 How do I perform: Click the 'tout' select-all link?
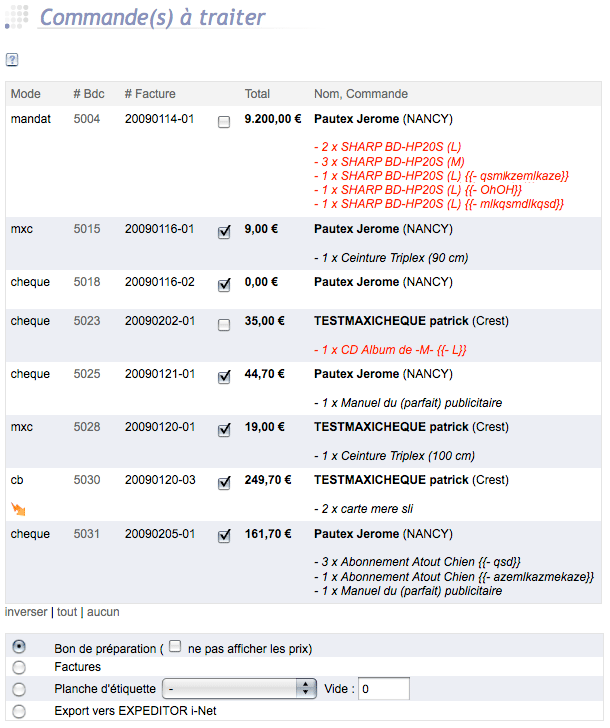point(67,612)
